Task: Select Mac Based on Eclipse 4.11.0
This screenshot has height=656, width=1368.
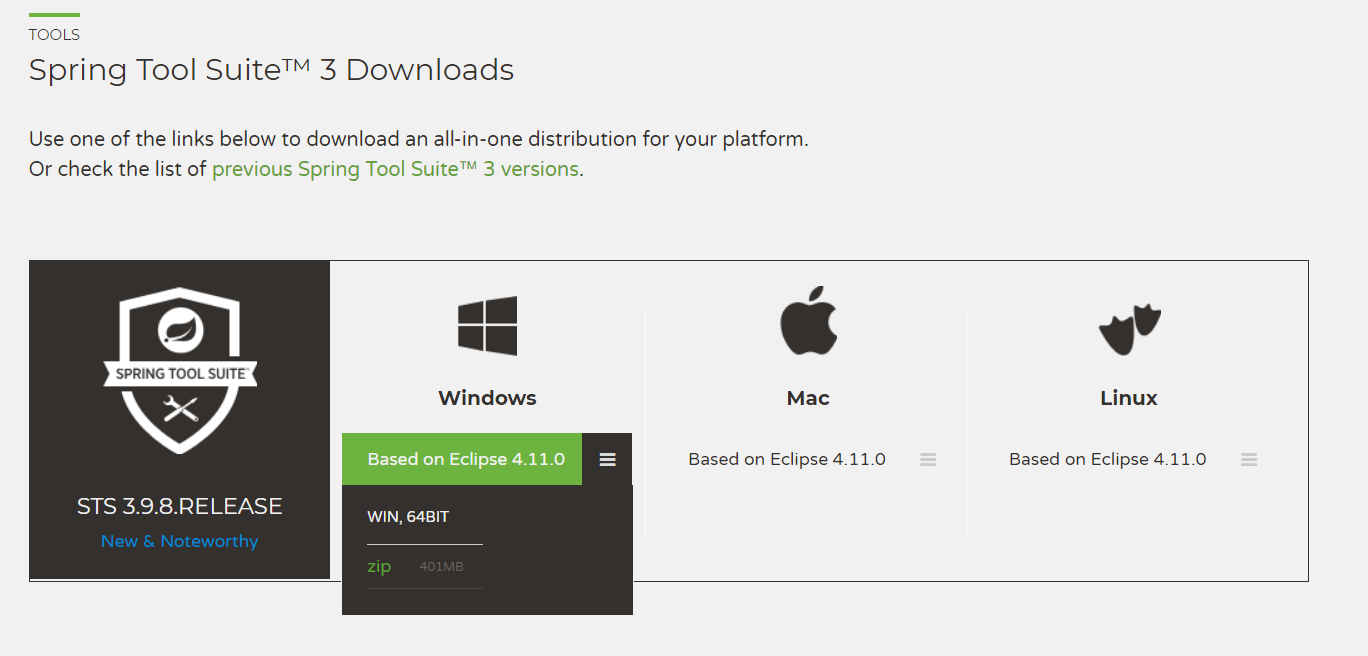Action: 787,460
